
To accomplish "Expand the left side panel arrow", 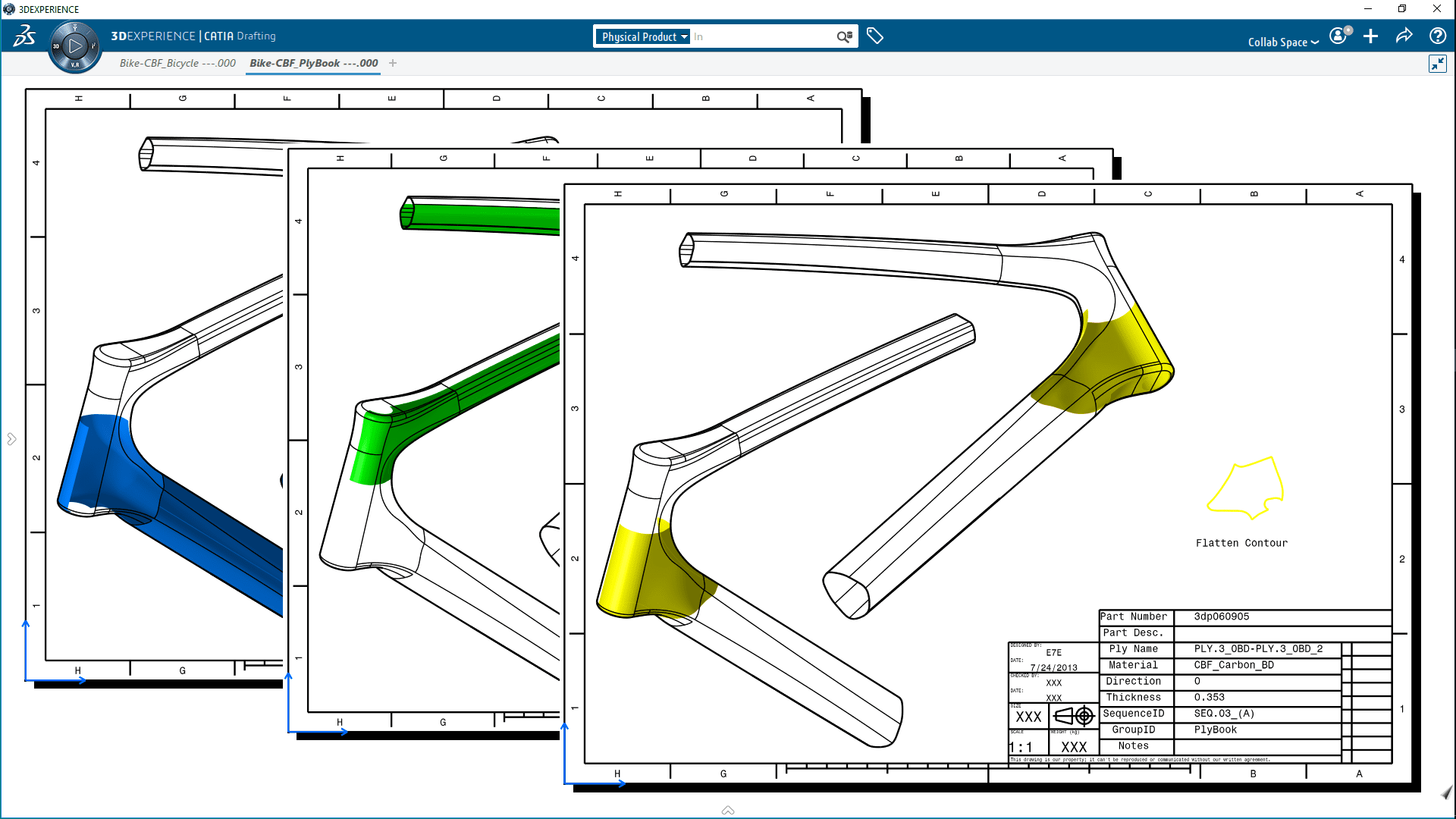I will click(x=11, y=439).
